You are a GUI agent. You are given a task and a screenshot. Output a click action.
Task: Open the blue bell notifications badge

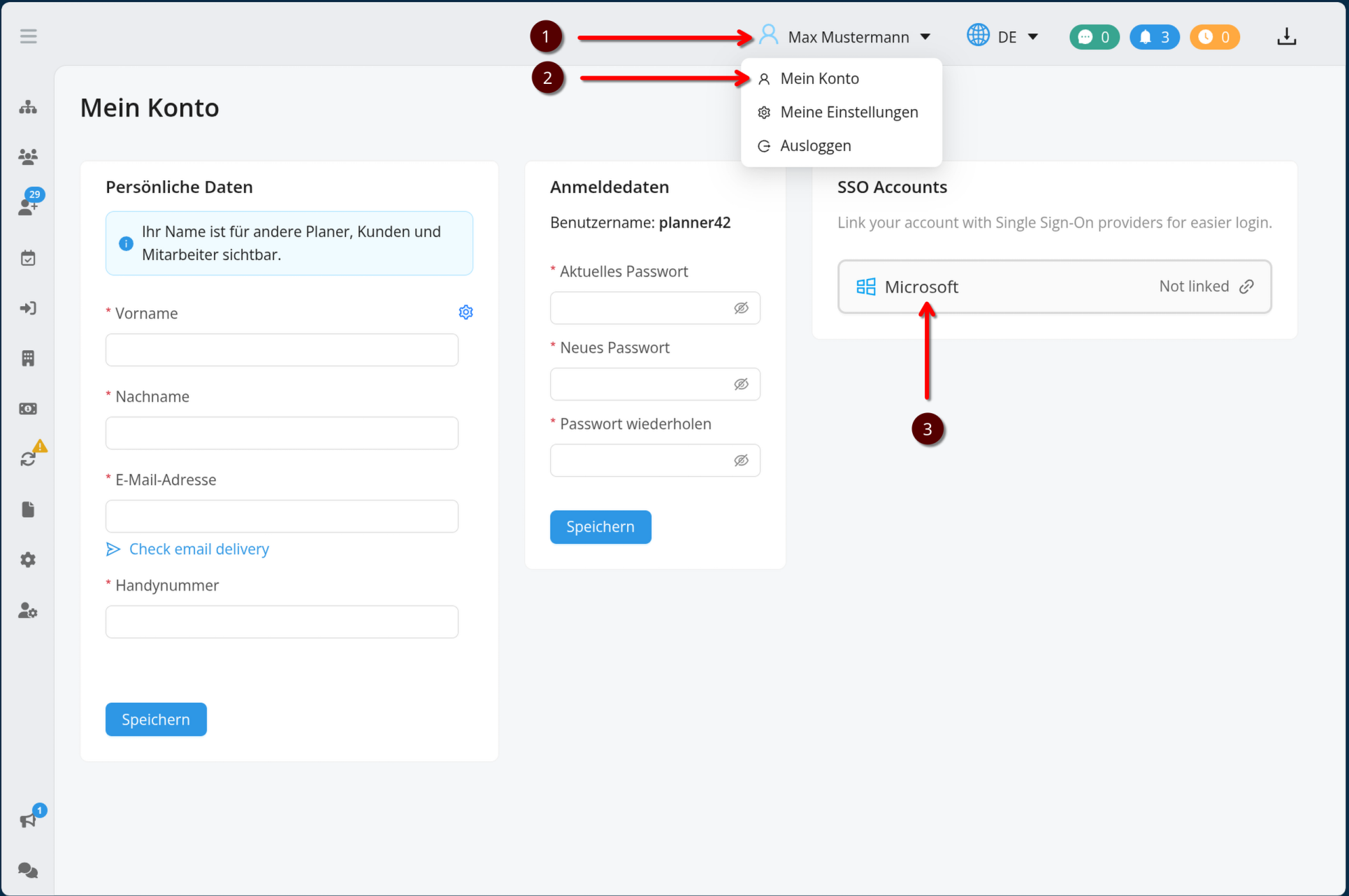(x=1154, y=37)
